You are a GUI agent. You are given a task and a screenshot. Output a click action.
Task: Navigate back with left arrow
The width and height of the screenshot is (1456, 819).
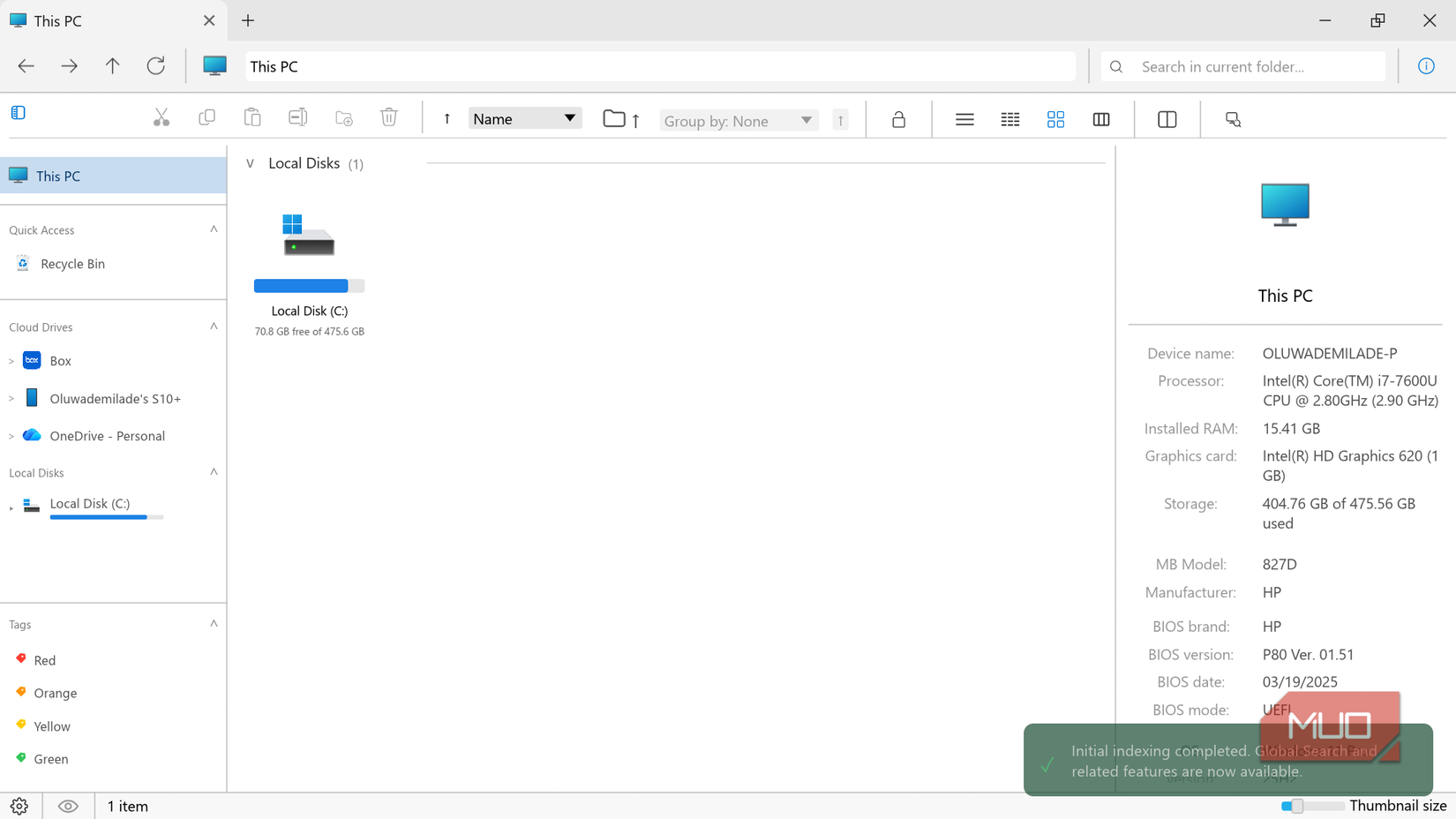pos(26,66)
